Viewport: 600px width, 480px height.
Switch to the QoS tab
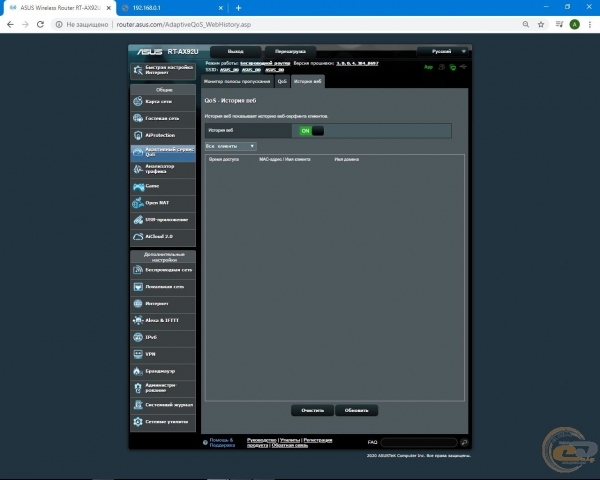[282, 82]
